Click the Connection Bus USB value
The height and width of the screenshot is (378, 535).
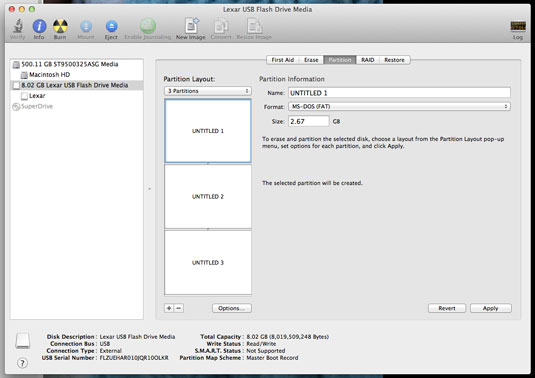pyautogui.click(x=105, y=344)
